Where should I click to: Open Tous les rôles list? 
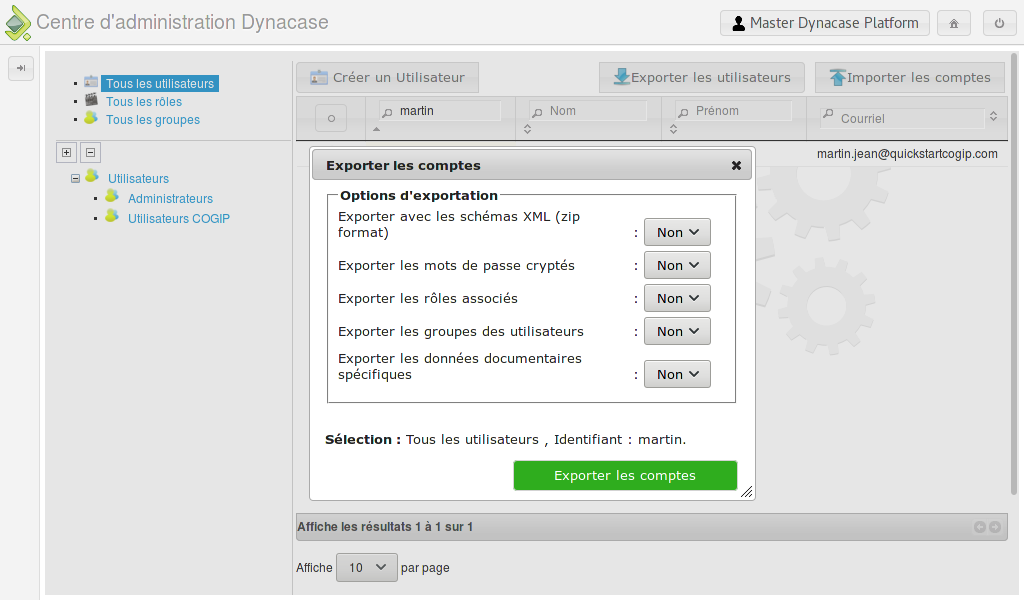tap(144, 102)
